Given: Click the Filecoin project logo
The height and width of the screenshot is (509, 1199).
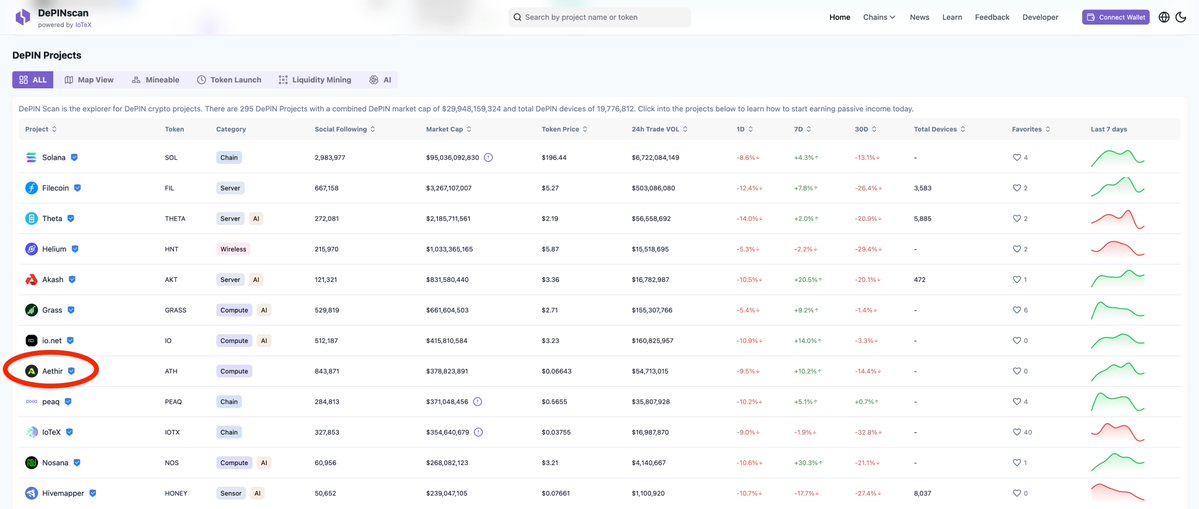Looking at the screenshot, I should [31, 188].
